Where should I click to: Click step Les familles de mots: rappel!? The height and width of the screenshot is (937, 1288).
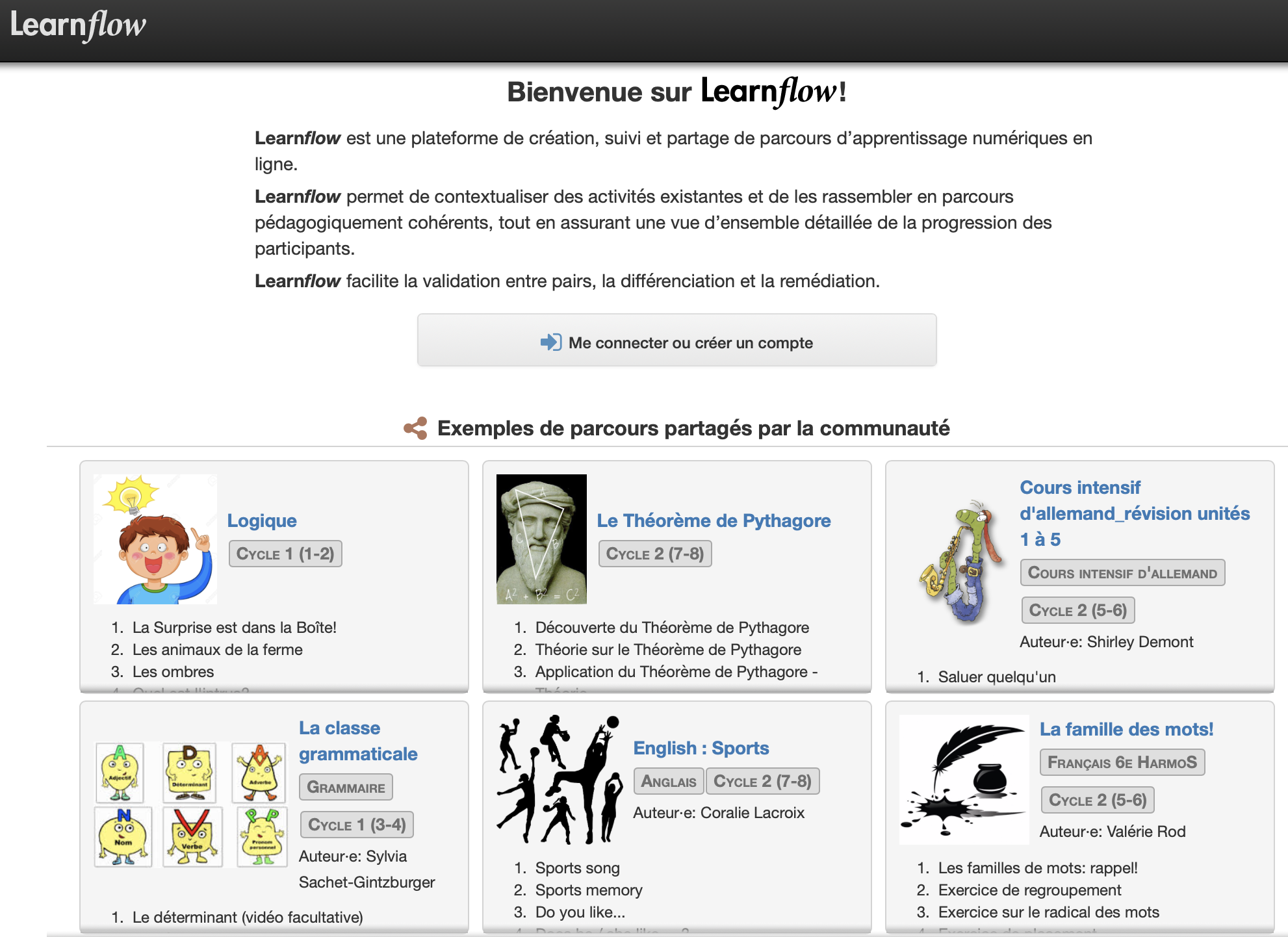(1038, 868)
